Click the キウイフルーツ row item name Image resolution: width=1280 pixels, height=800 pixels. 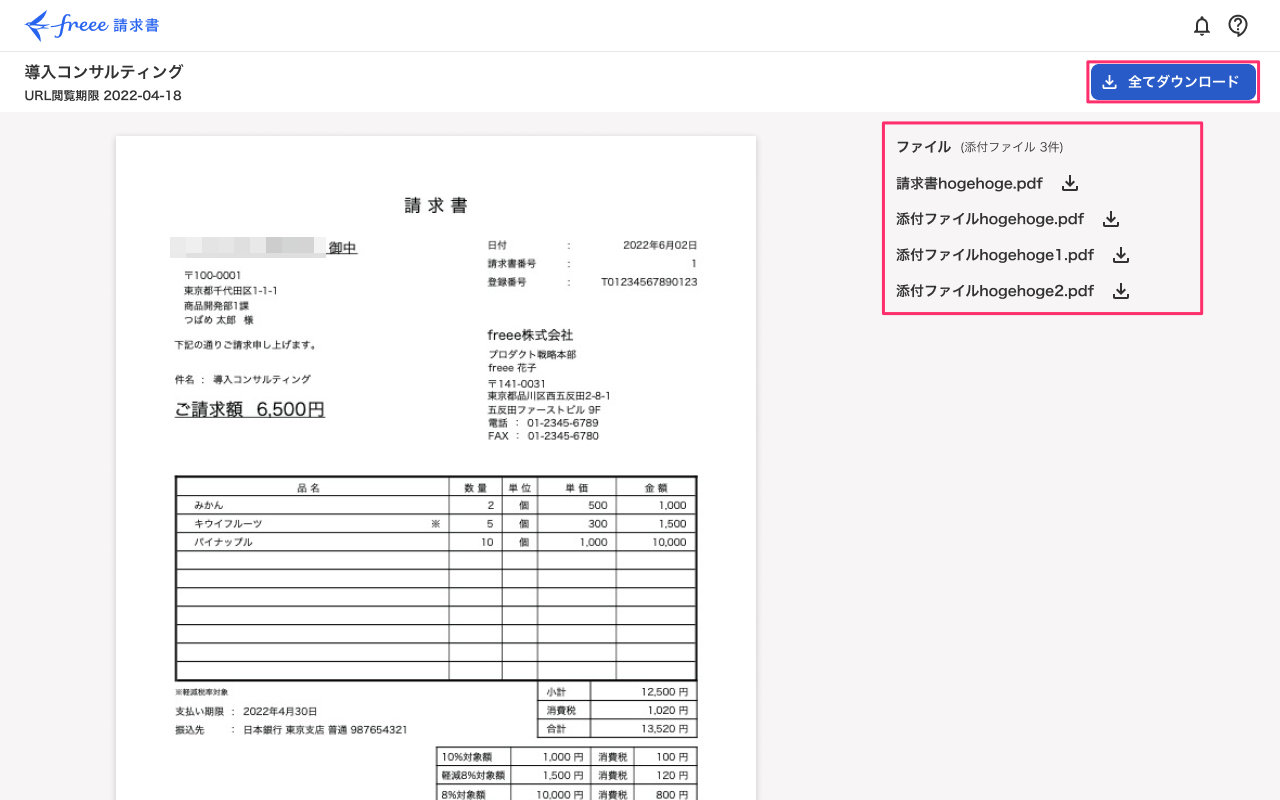pyautogui.click(x=228, y=523)
